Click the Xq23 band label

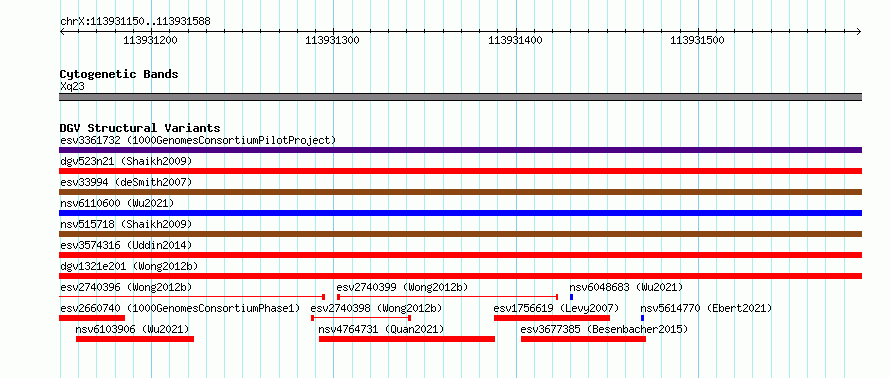coord(73,87)
